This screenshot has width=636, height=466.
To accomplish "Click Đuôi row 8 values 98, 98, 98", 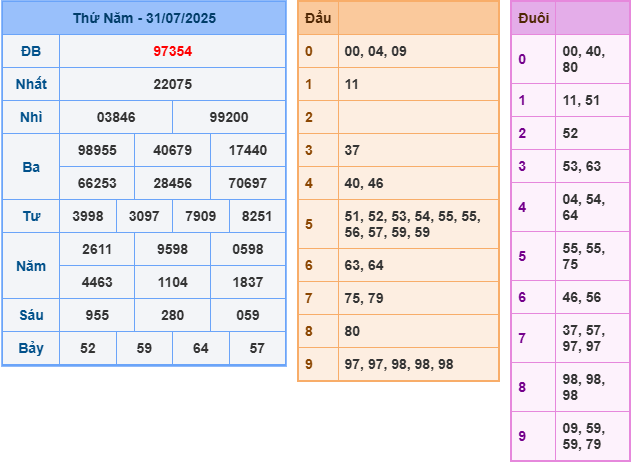I will coord(584,387).
